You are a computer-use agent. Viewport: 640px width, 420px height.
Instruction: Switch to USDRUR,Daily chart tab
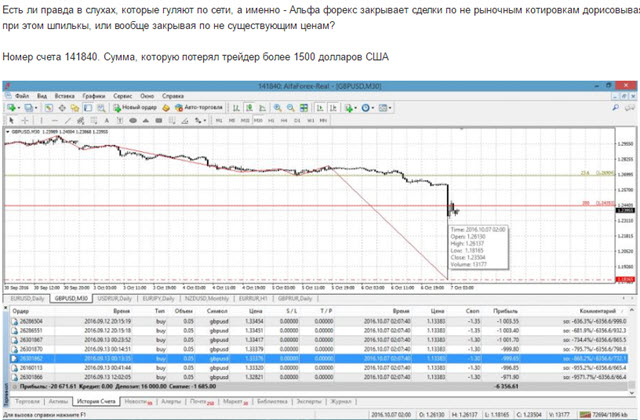tap(116, 298)
